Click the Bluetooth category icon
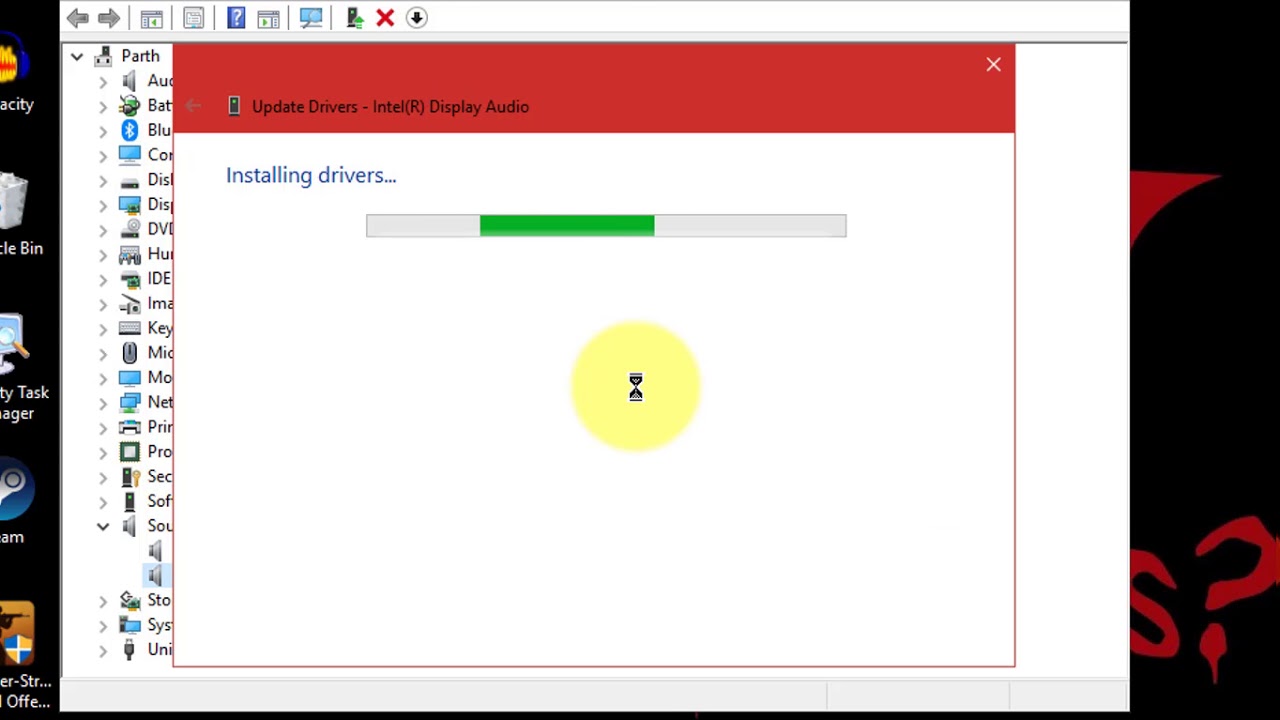The width and height of the screenshot is (1280, 720). point(129,130)
